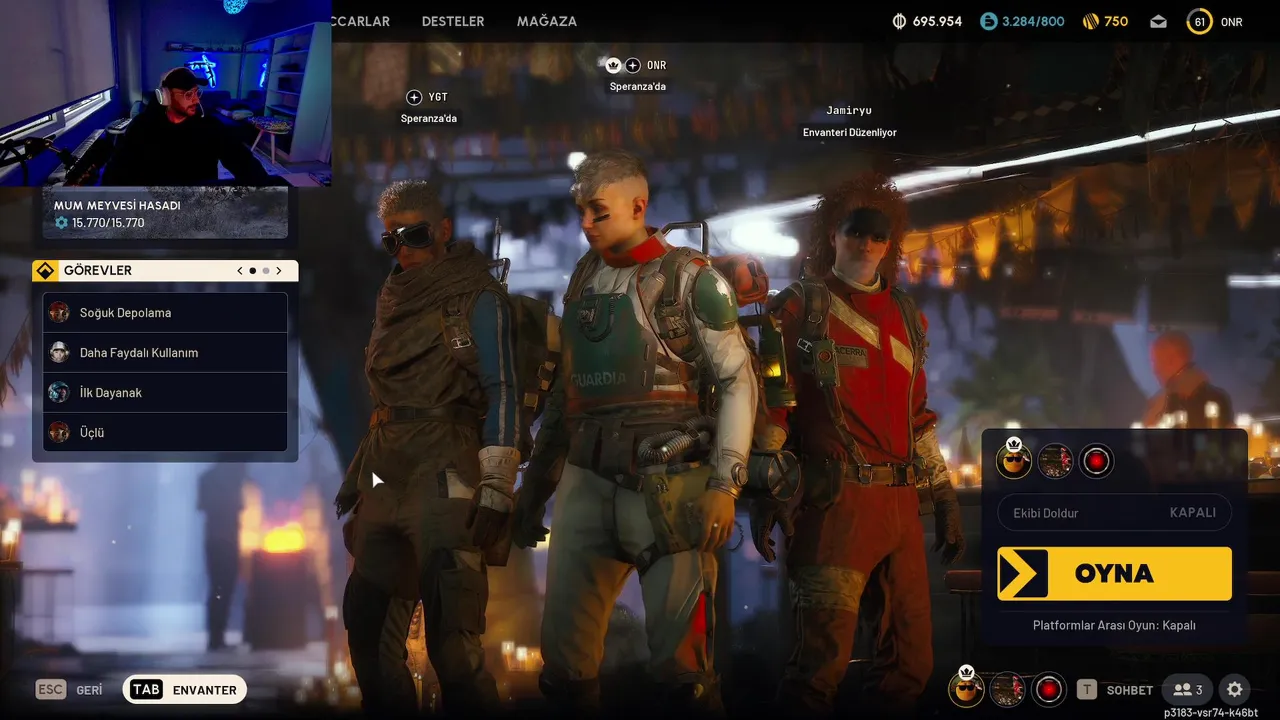Click the crown icon next to ONR
The image size is (1280, 720).
614,65
